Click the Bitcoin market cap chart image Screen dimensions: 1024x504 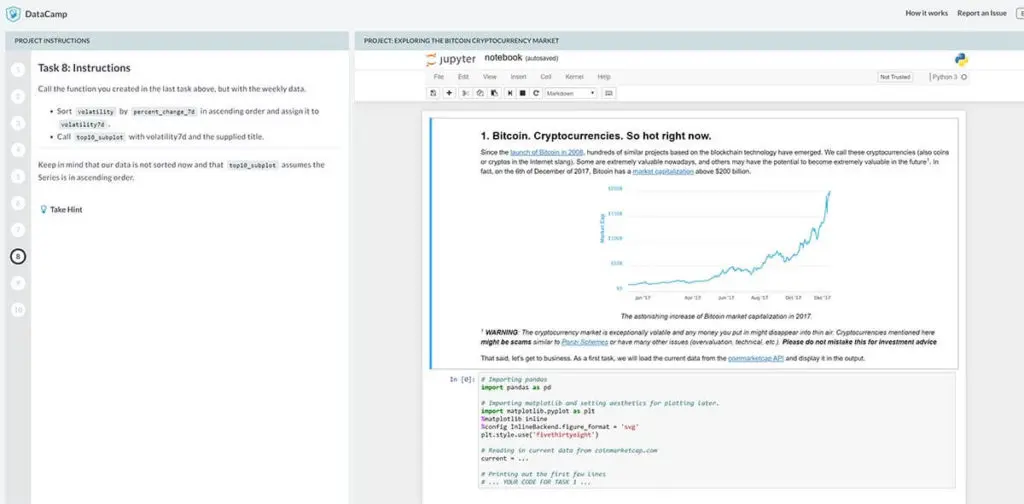tap(716, 244)
